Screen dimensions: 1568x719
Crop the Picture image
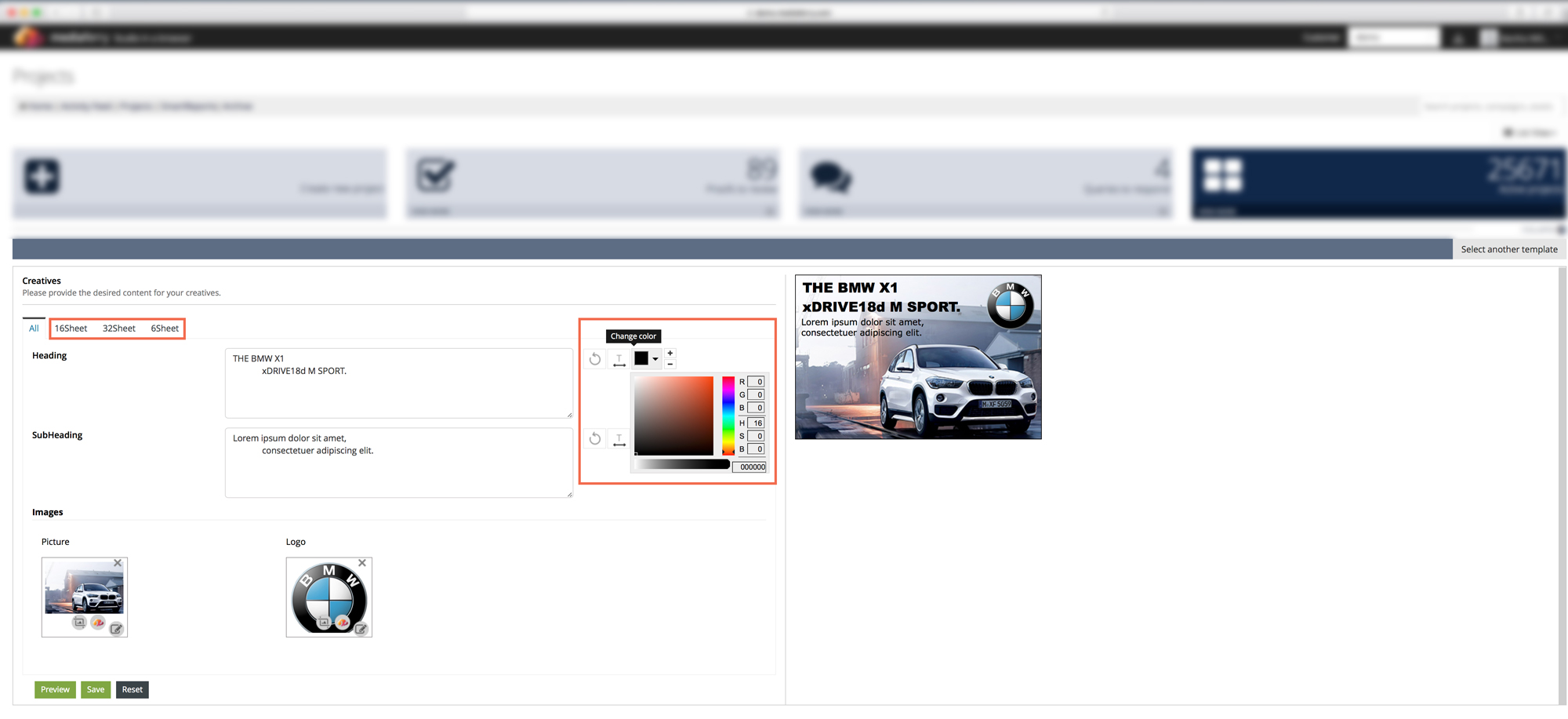click(79, 623)
